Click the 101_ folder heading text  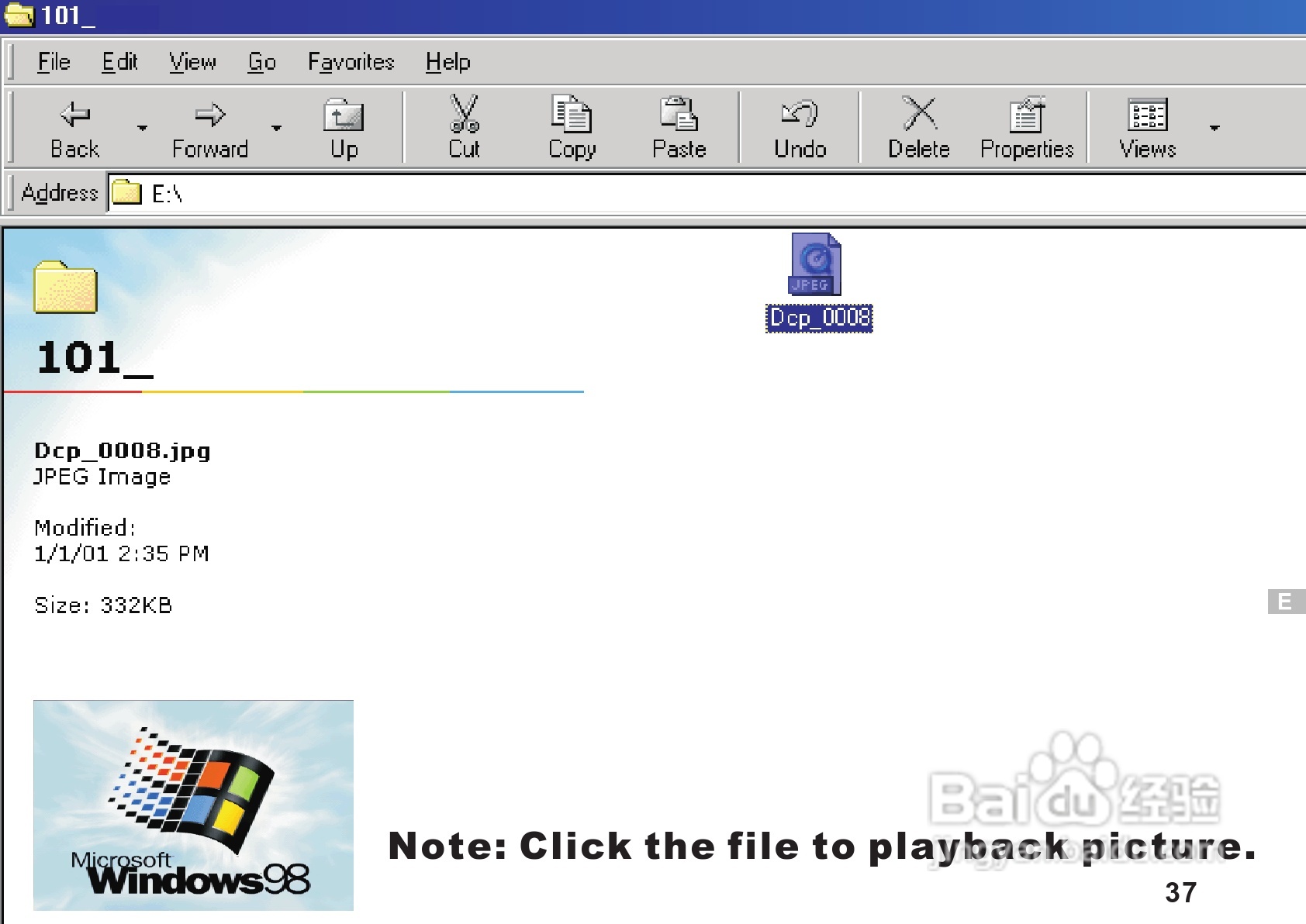tap(95, 358)
